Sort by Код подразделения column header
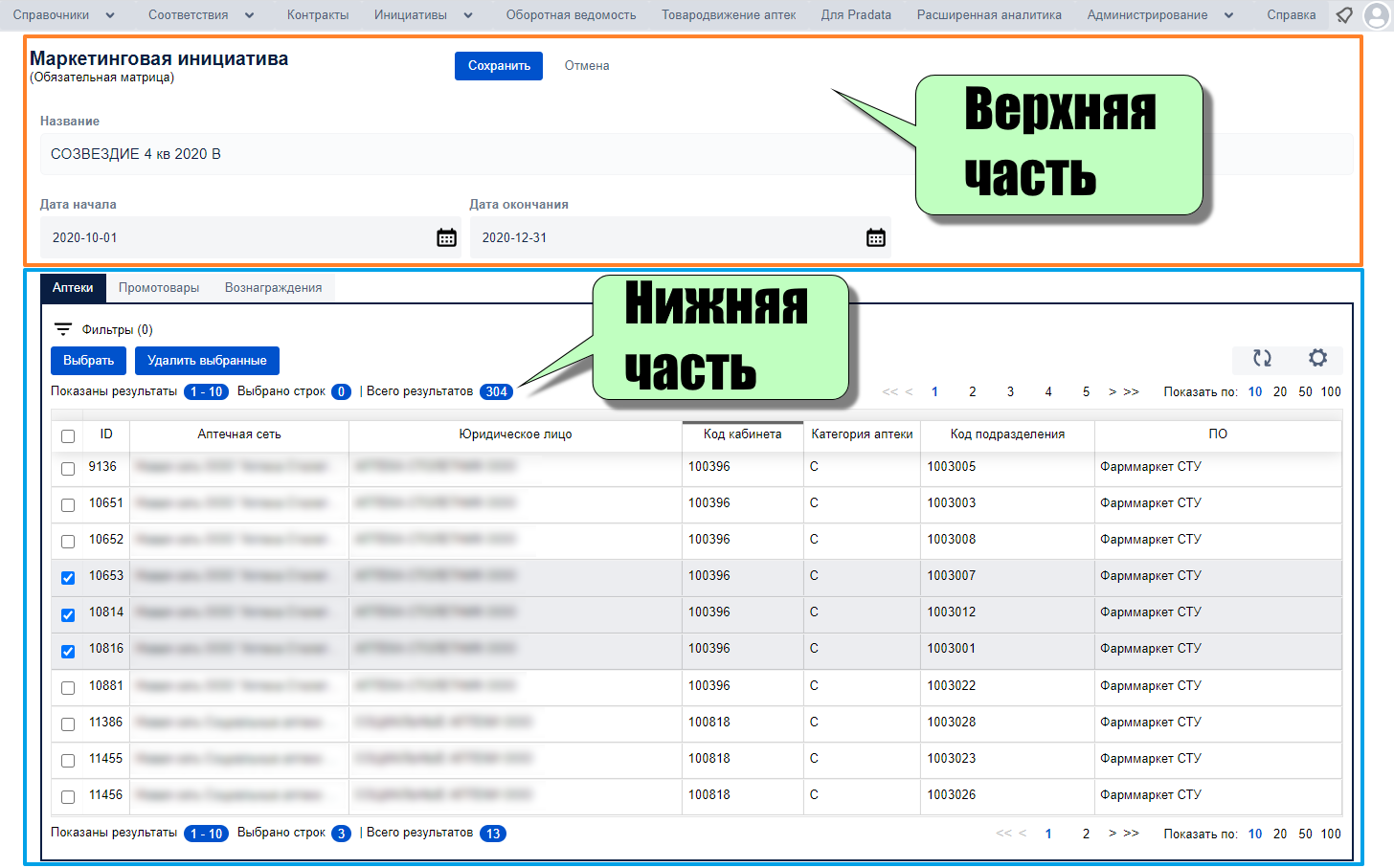The image size is (1394, 868). pyautogui.click(x=1007, y=434)
